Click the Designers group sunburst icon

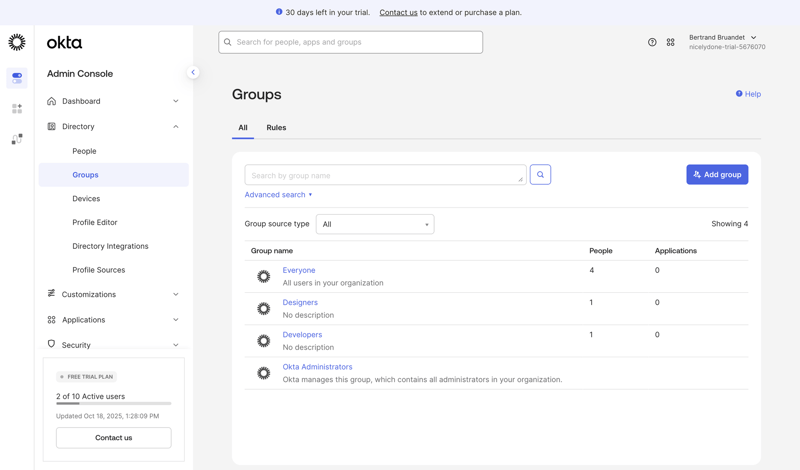[264, 309]
